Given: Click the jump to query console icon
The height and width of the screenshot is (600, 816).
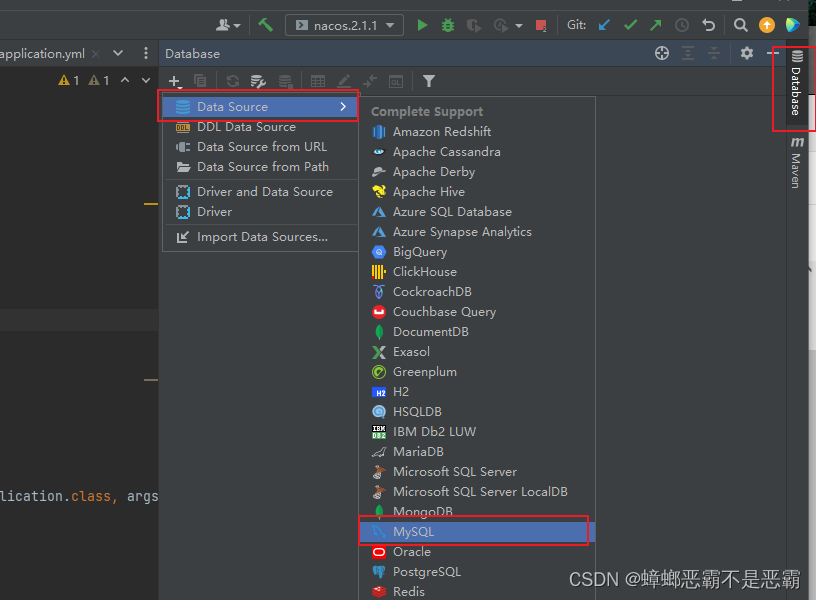Looking at the screenshot, I should pyautogui.click(x=396, y=81).
